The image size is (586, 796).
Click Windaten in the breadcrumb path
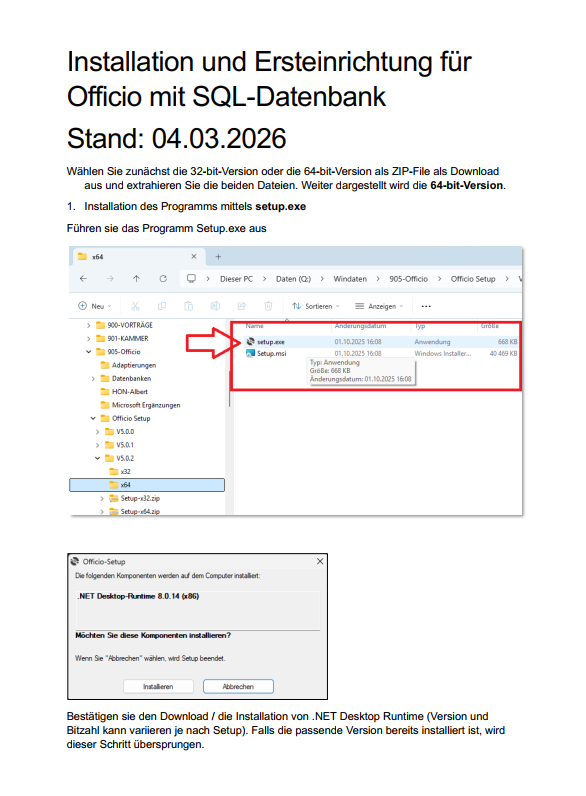[x=350, y=279]
